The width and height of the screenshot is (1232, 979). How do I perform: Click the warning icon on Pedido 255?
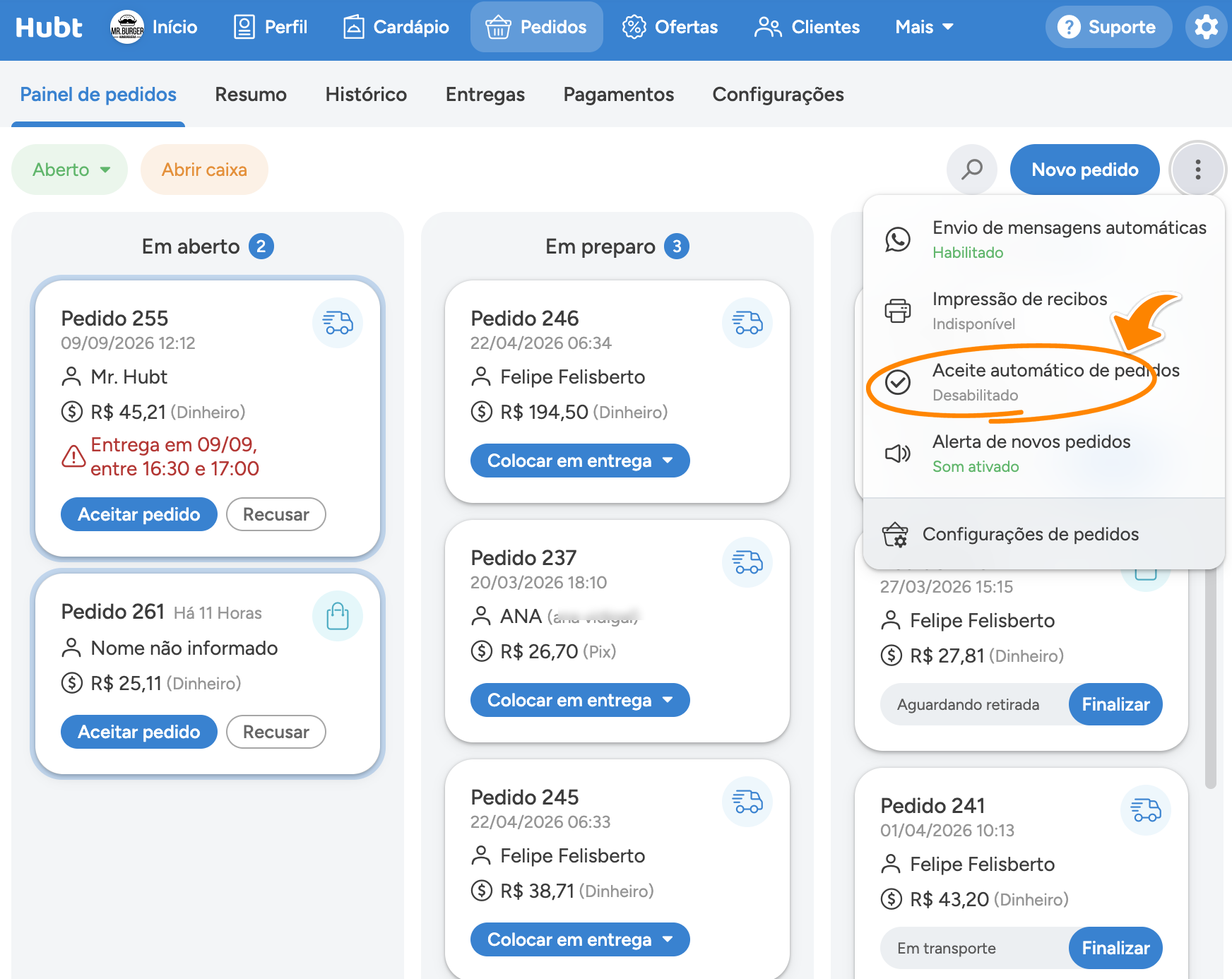(x=73, y=456)
